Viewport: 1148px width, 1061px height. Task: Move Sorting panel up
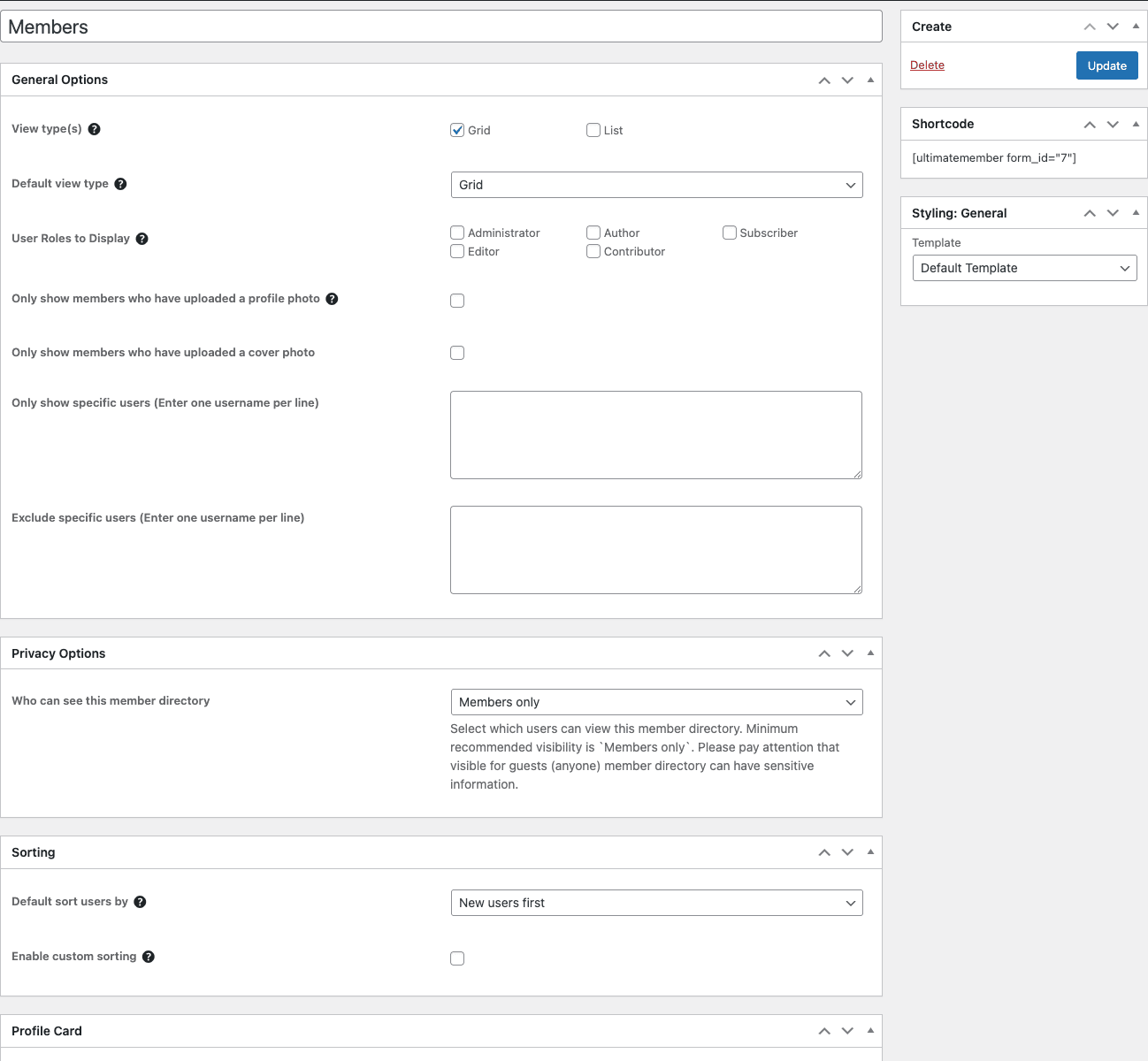pyautogui.click(x=824, y=852)
